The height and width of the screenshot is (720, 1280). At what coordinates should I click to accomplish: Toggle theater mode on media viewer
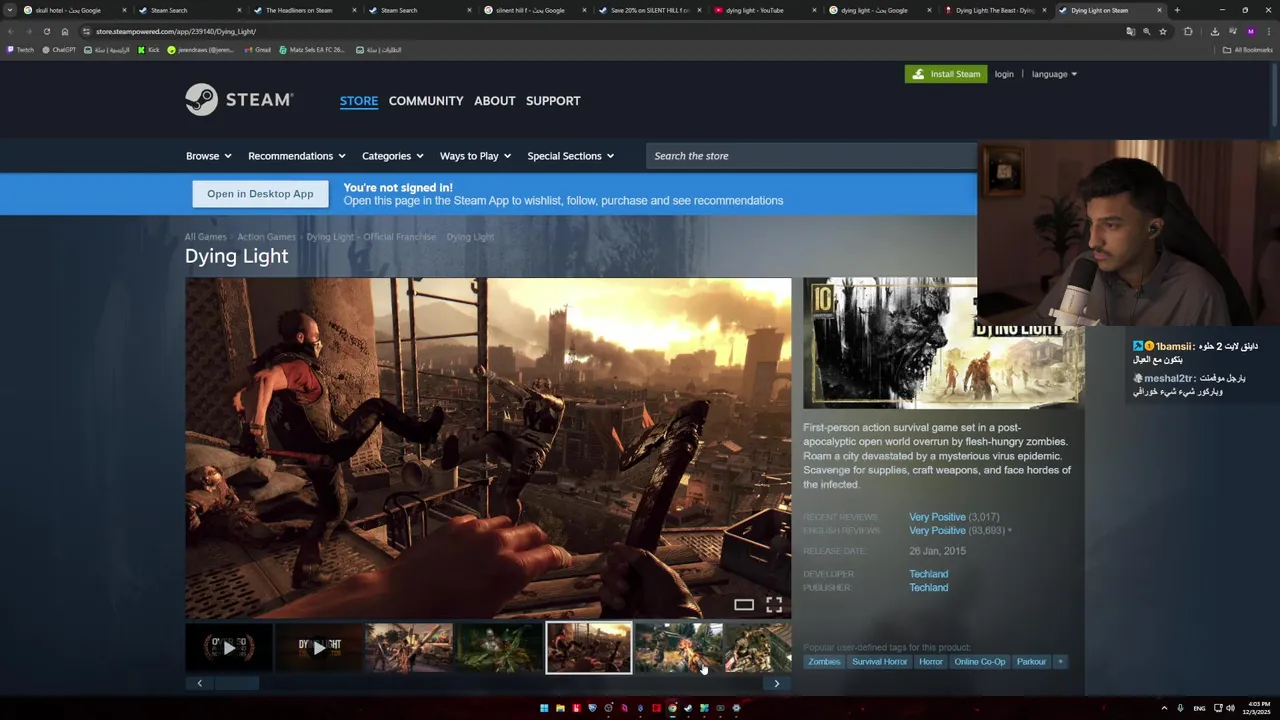click(x=744, y=604)
